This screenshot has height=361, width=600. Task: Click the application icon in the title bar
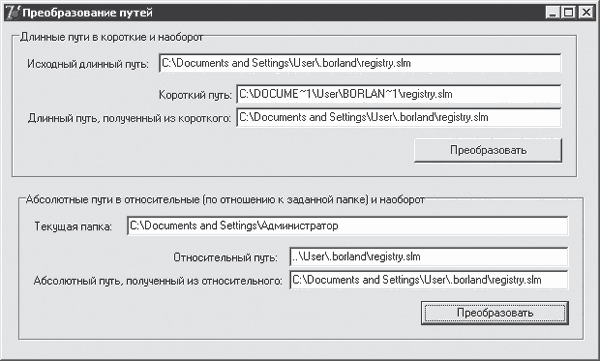click(13, 13)
